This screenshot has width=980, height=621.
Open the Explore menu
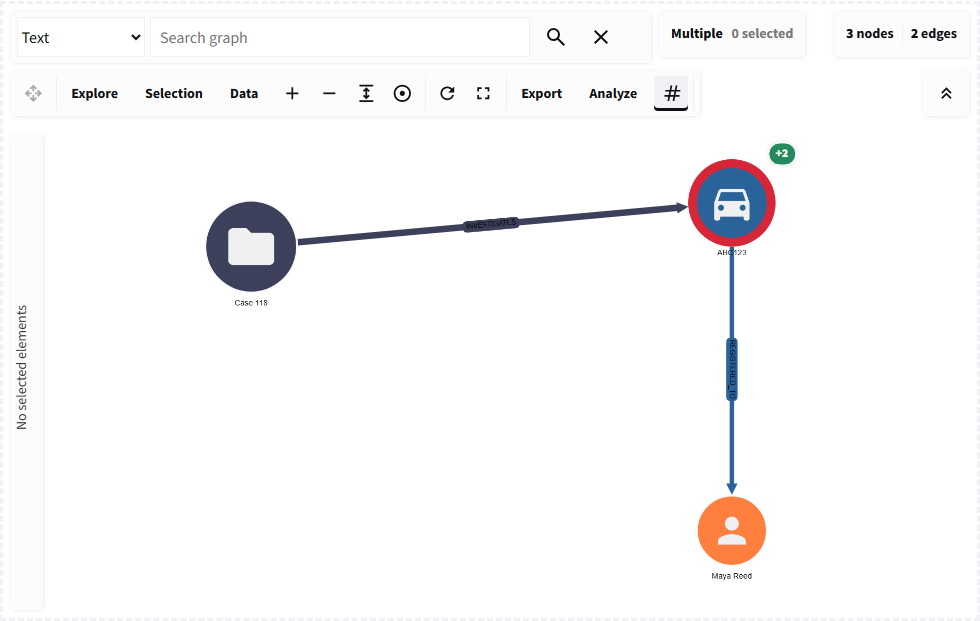point(94,94)
